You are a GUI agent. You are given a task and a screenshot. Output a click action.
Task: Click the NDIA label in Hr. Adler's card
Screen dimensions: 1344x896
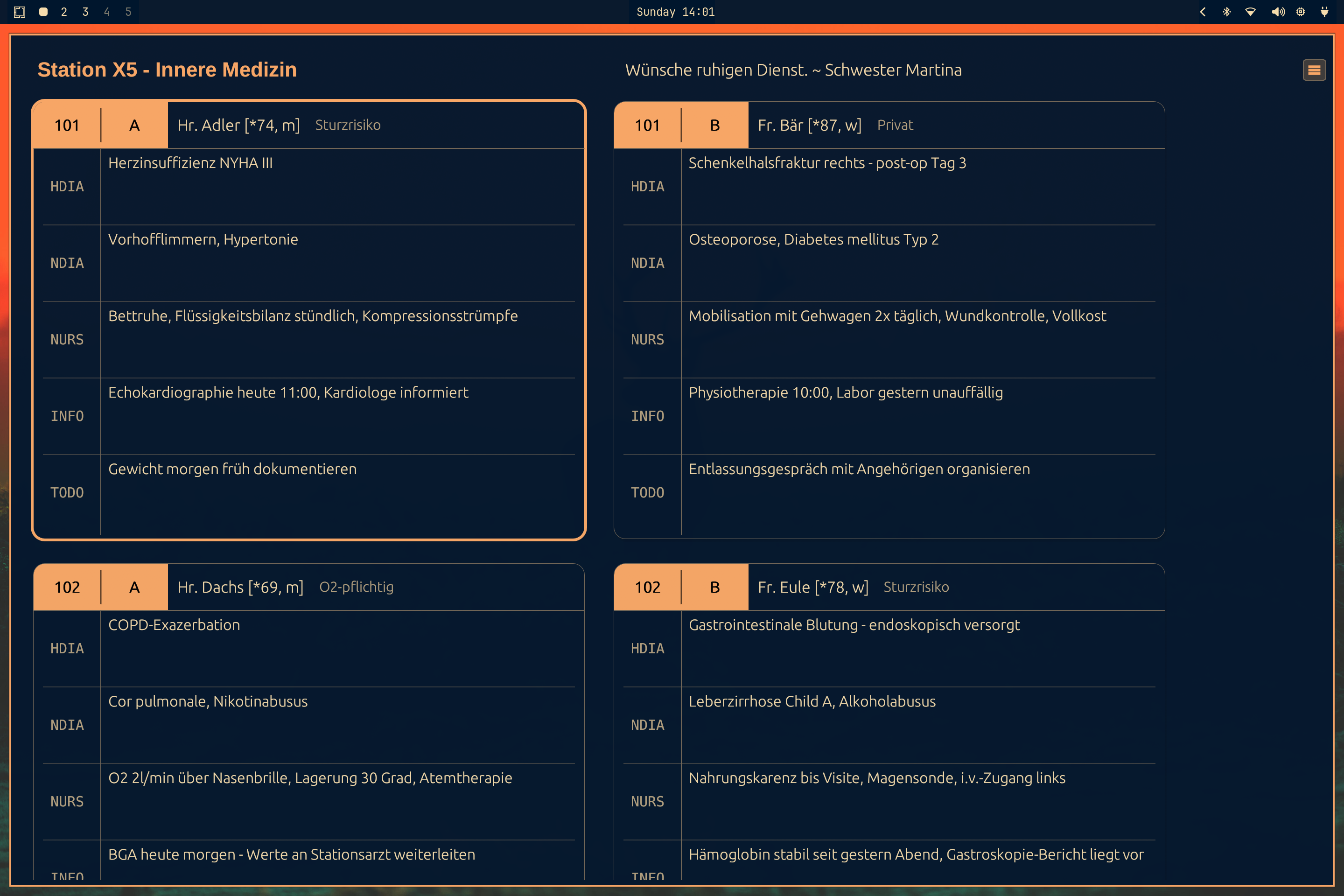(x=67, y=263)
